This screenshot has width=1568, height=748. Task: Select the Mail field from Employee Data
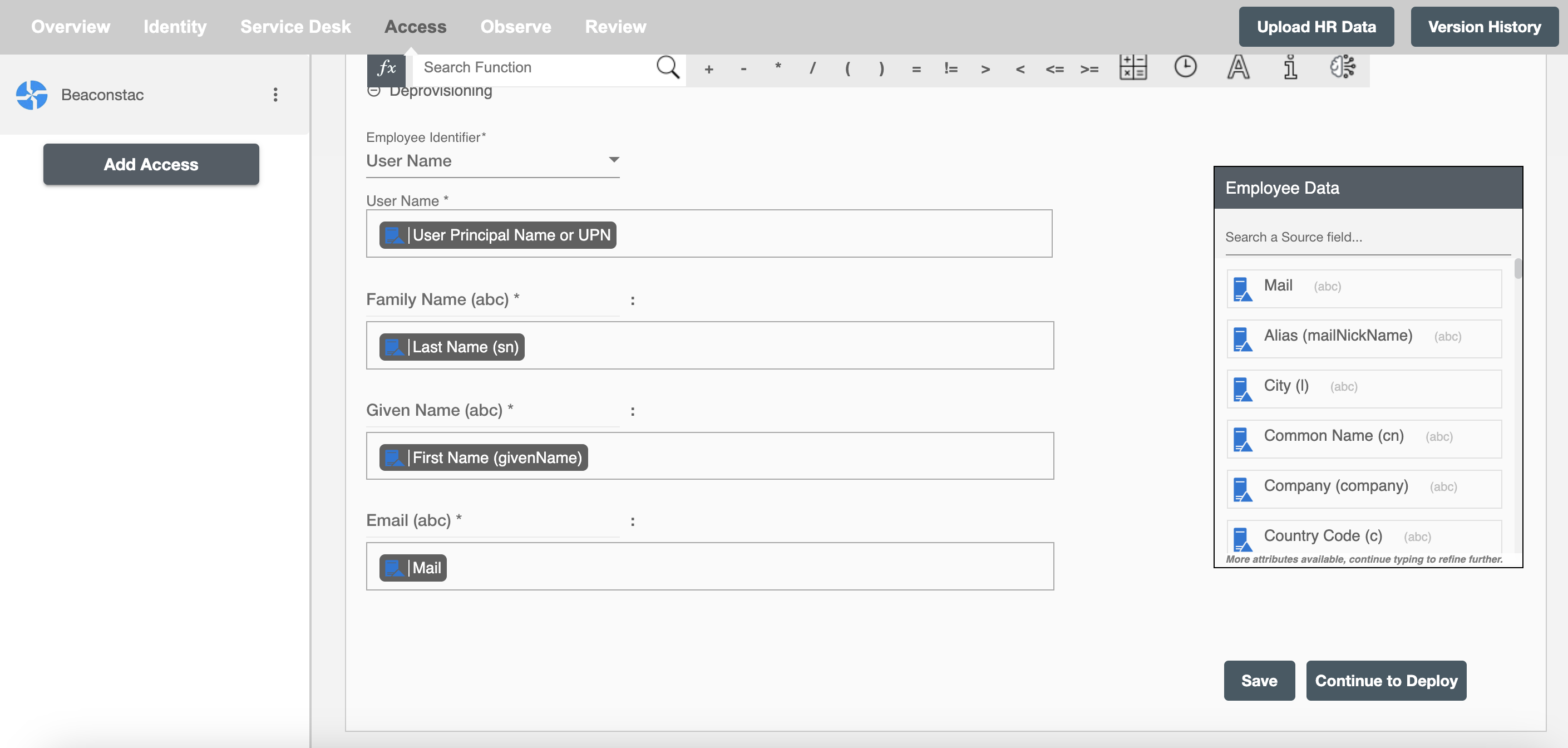click(1363, 285)
